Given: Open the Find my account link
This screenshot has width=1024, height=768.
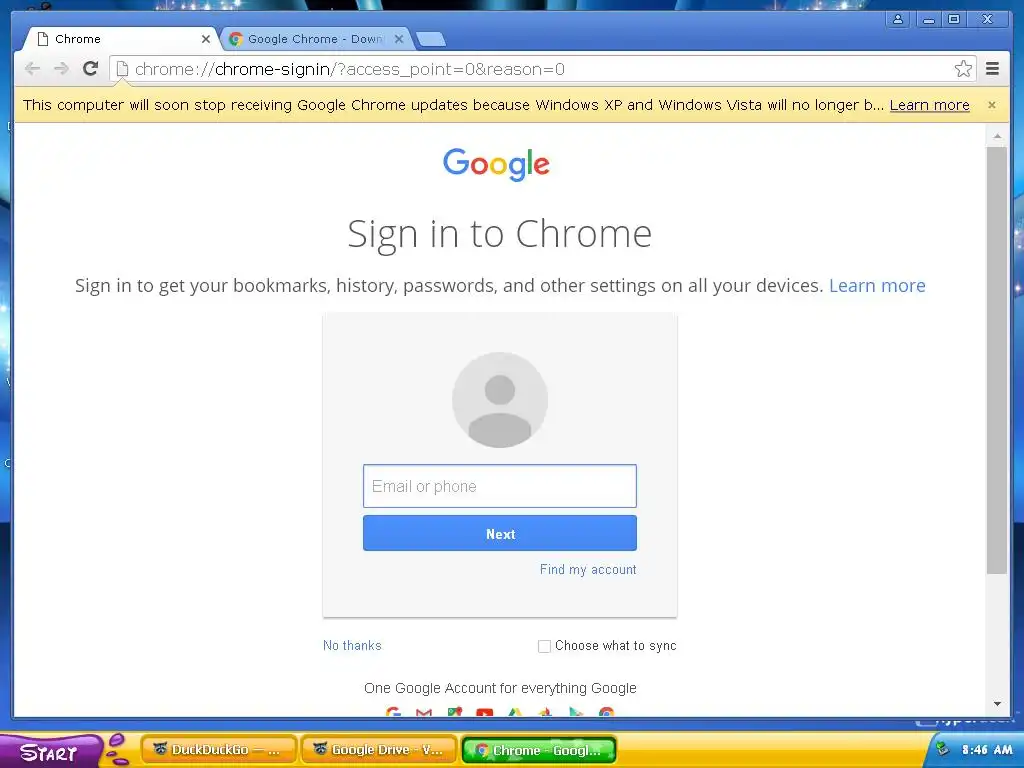Looking at the screenshot, I should coord(588,569).
